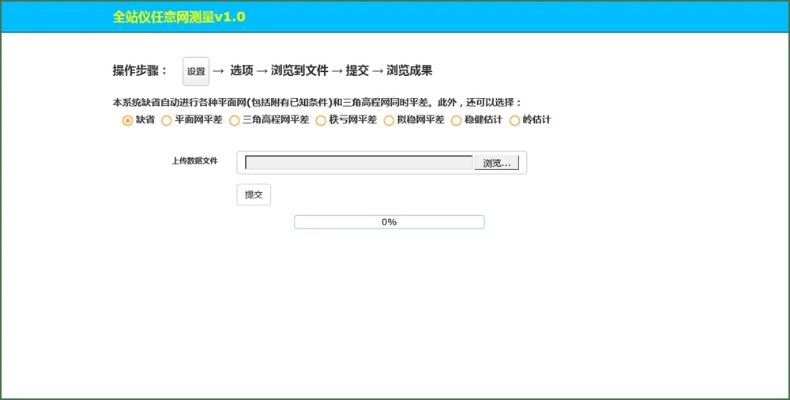Click the 0% upload progress bar

pyautogui.click(x=389, y=222)
